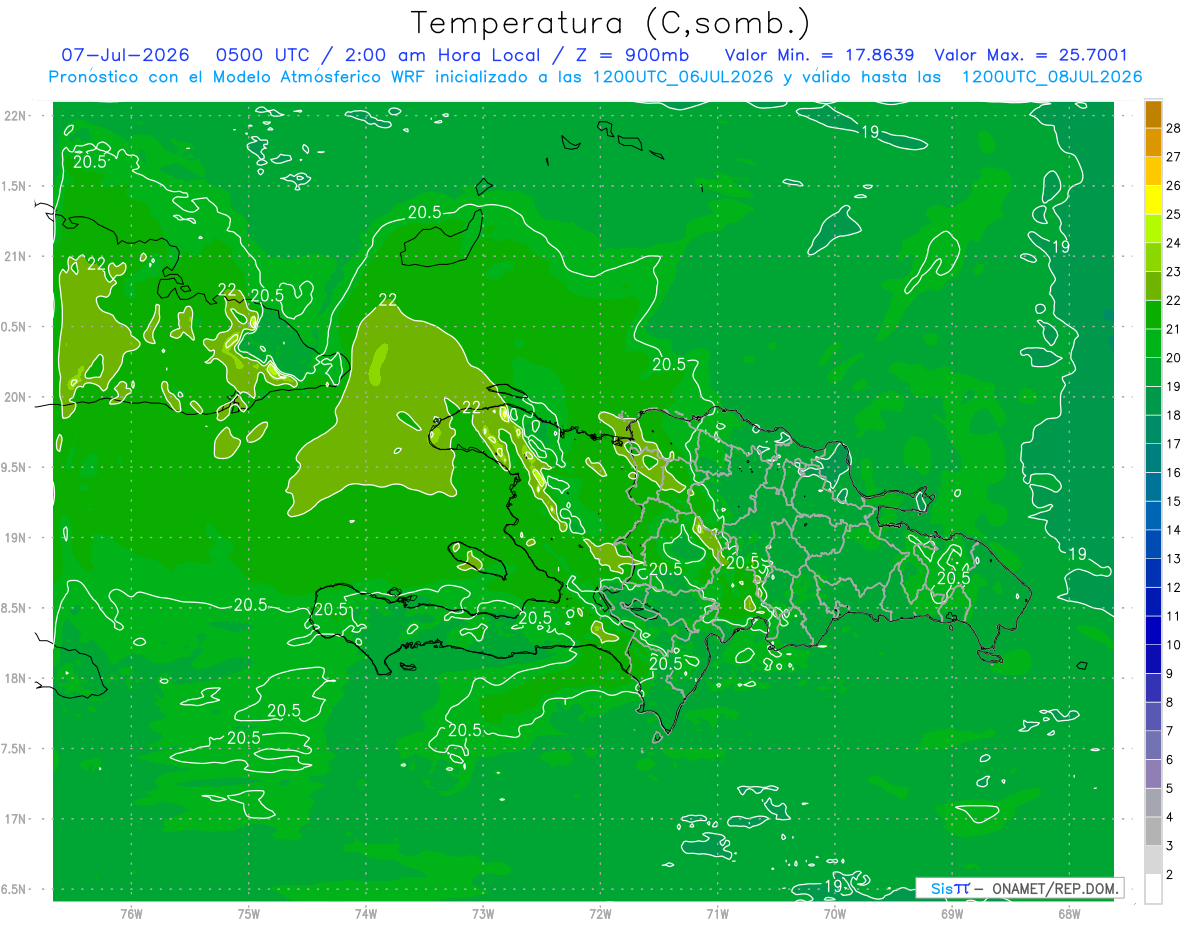Click the dark blue legend swatch between 10 and 11
Screen dimensions: 1200x927
(x=1153, y=630)
